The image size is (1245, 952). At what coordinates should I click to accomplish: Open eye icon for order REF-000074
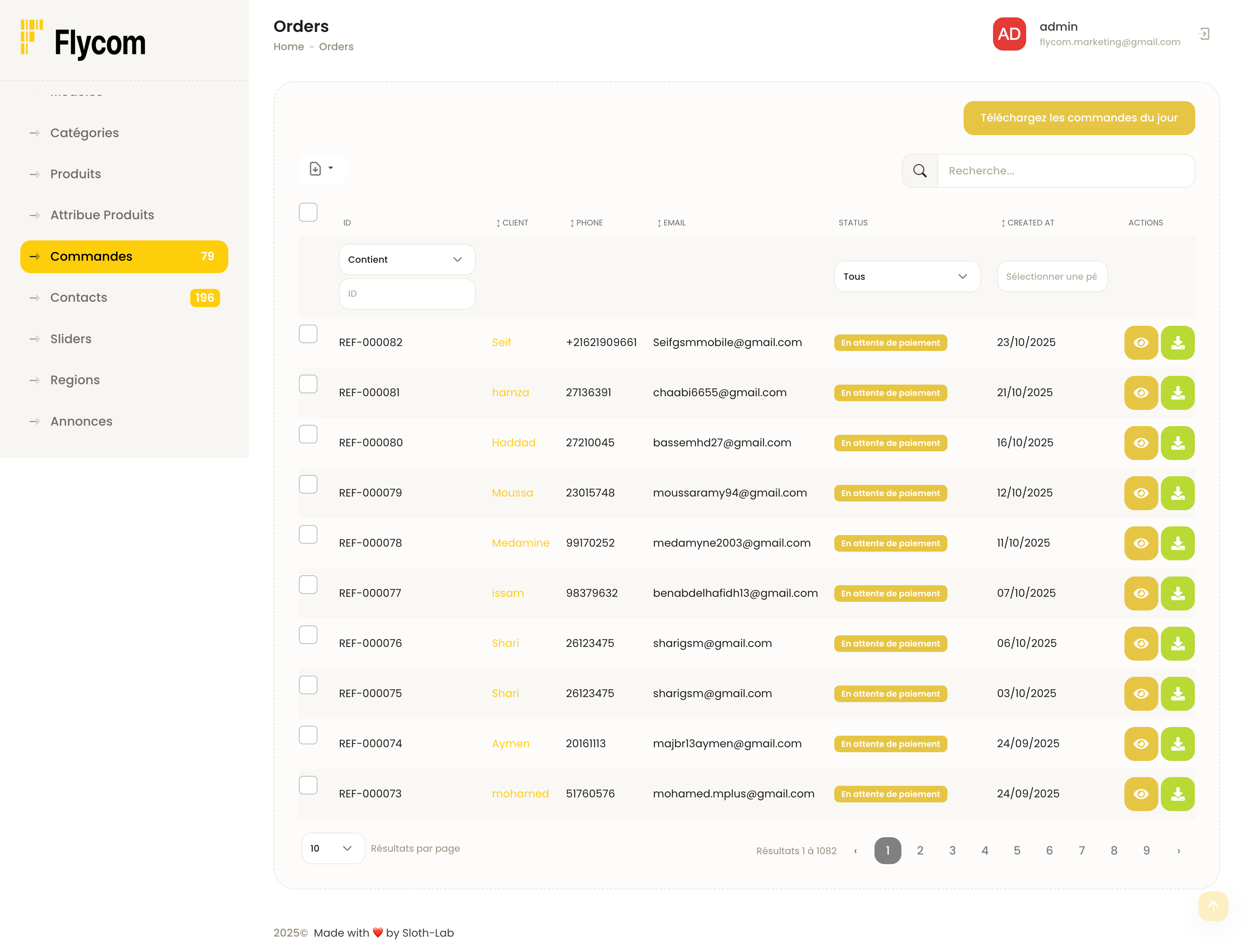tap(1141, 744)
